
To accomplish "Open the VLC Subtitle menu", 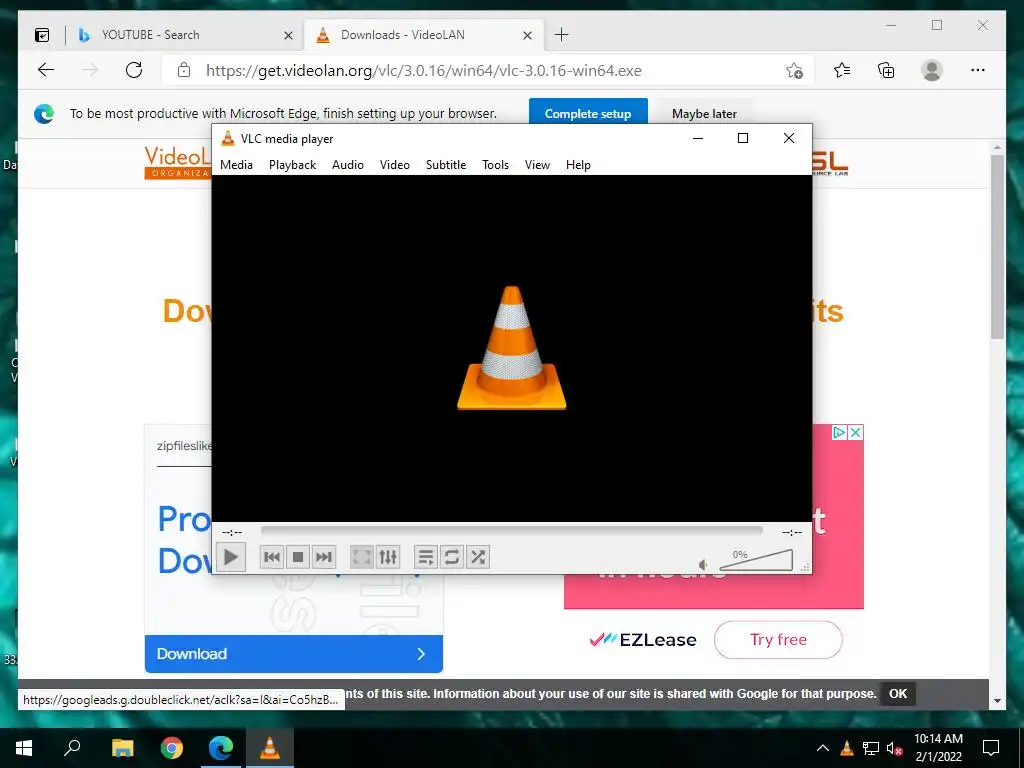I will pos(446,165).
